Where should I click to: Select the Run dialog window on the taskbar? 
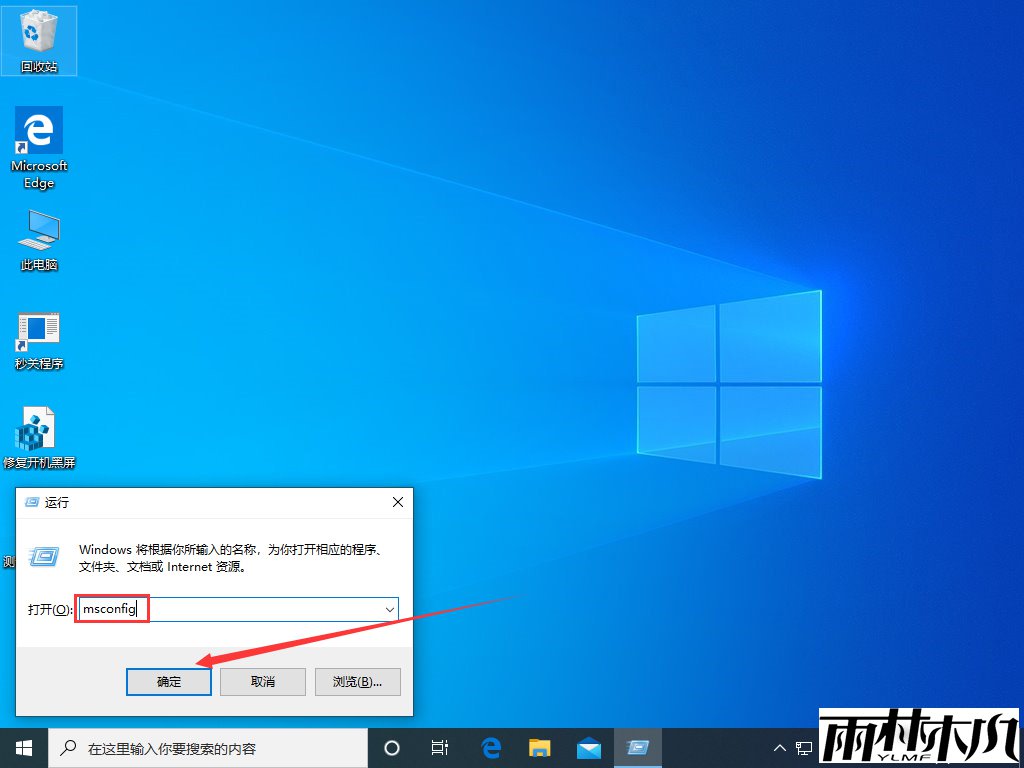point(638,747)
